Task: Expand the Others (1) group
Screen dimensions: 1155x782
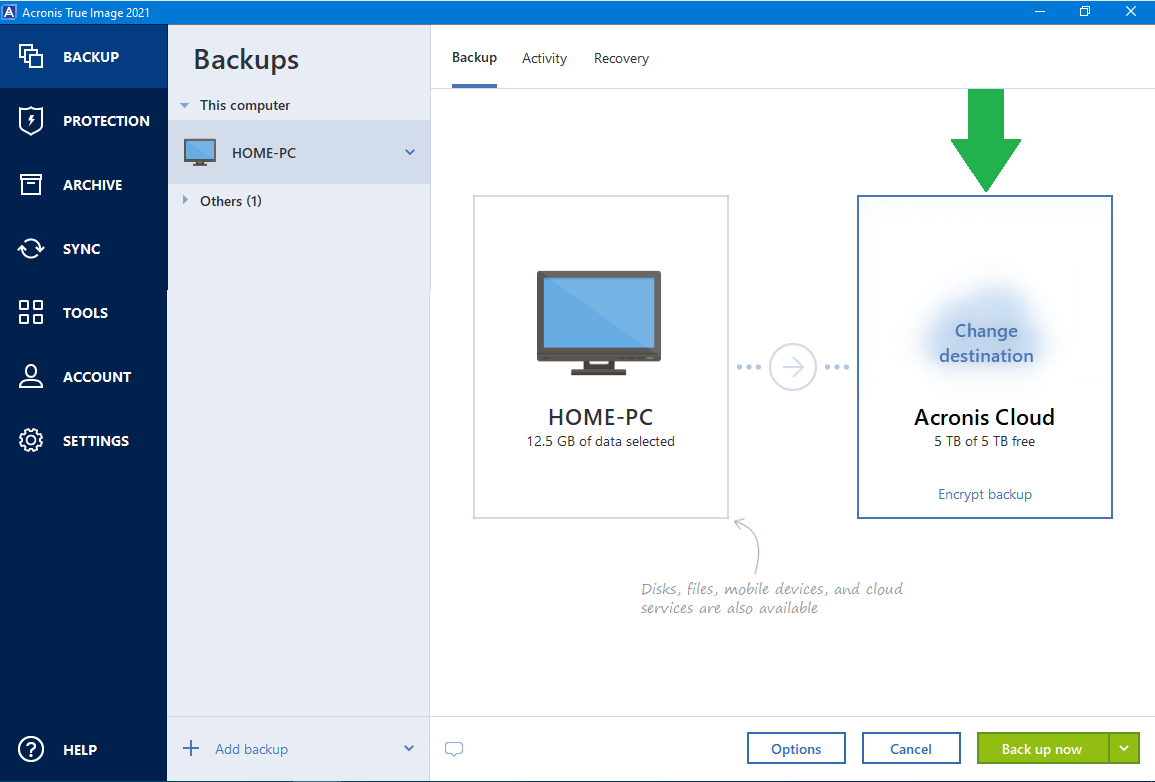Action: point(186,200)
